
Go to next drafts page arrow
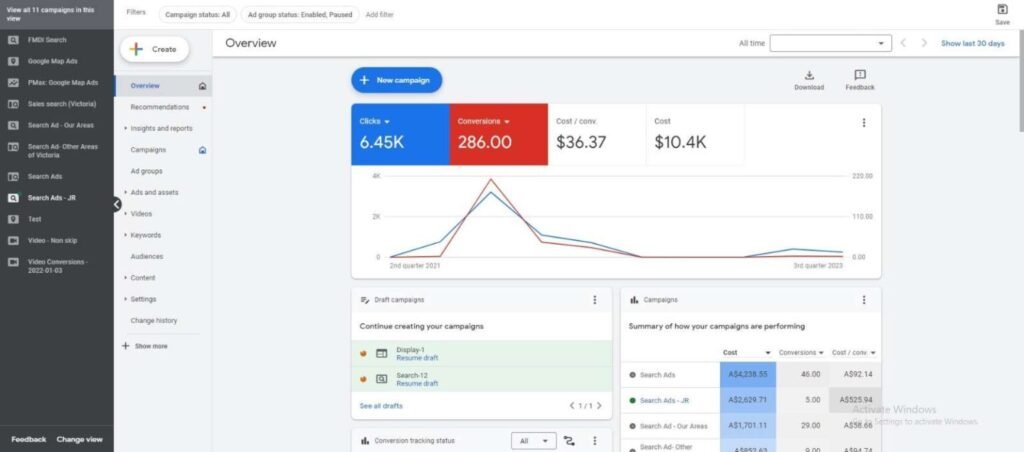point(599,406)
